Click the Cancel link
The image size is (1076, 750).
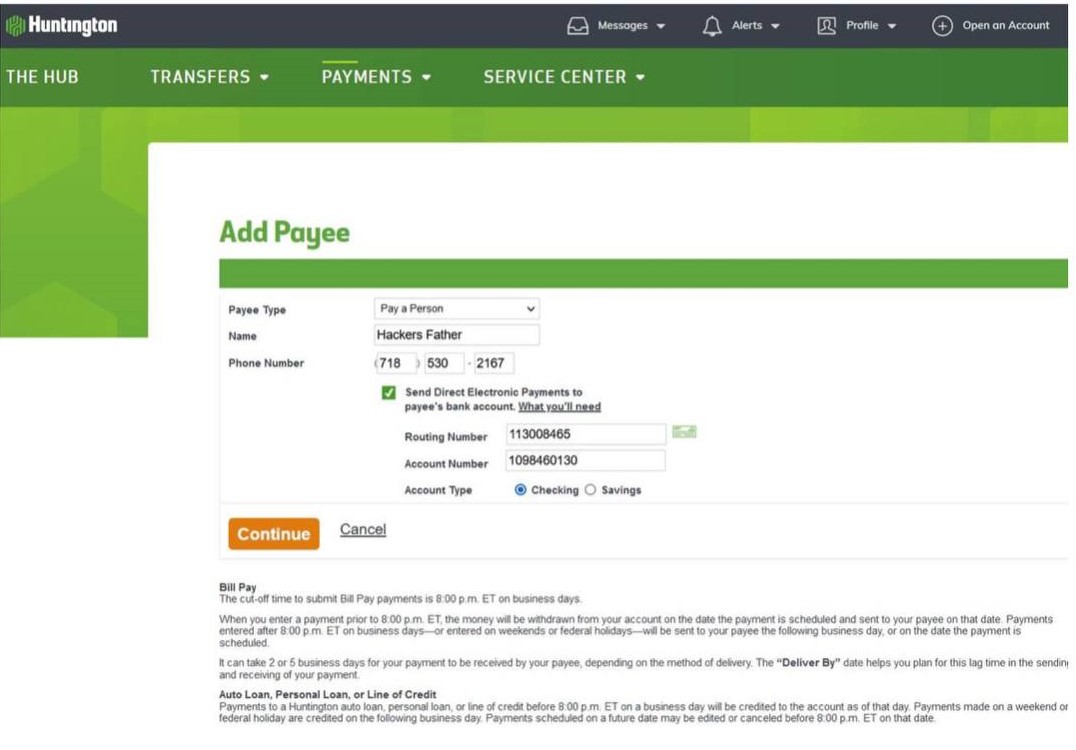362,530
